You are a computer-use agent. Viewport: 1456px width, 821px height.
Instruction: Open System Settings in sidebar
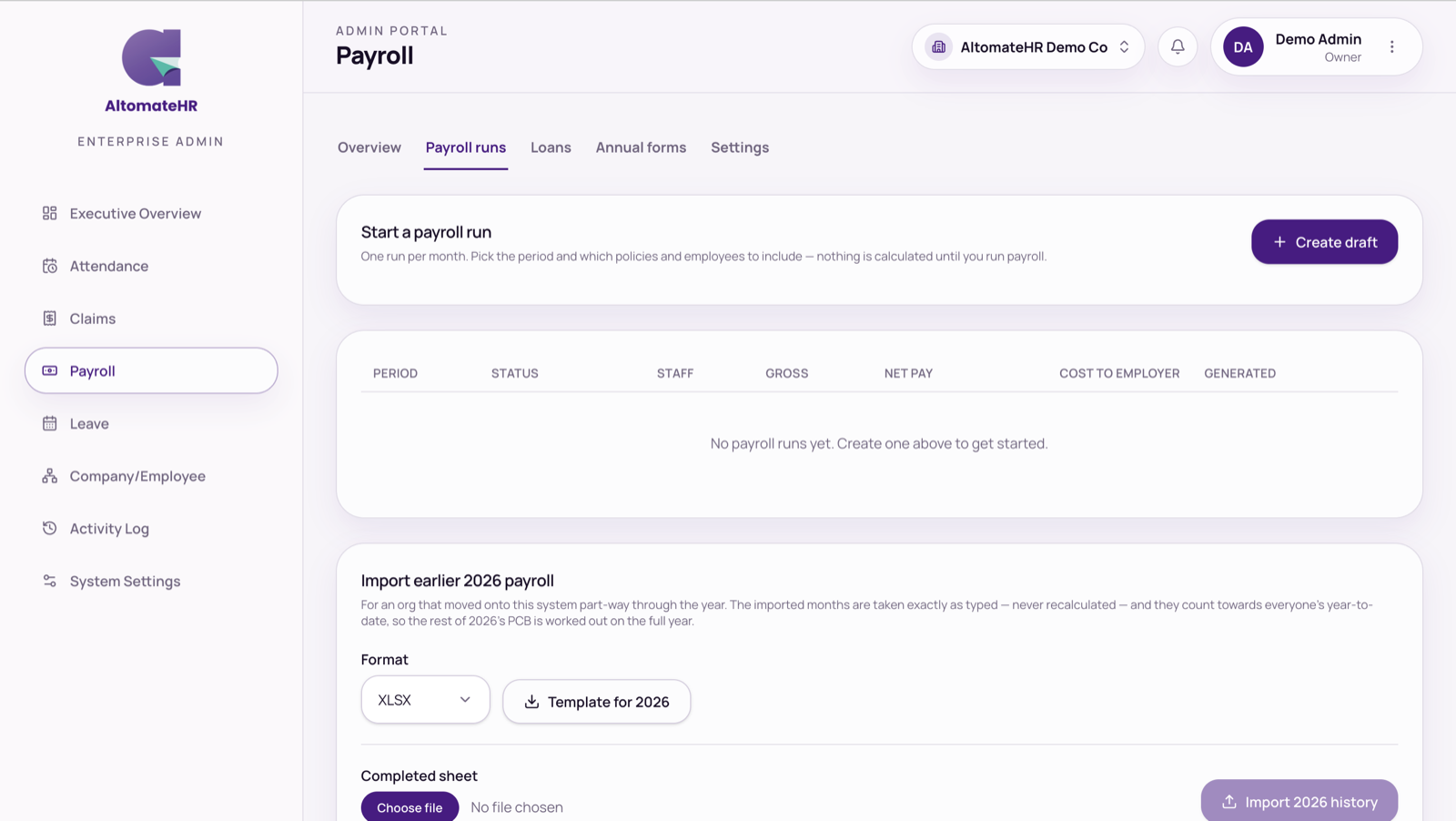point(151,581)
